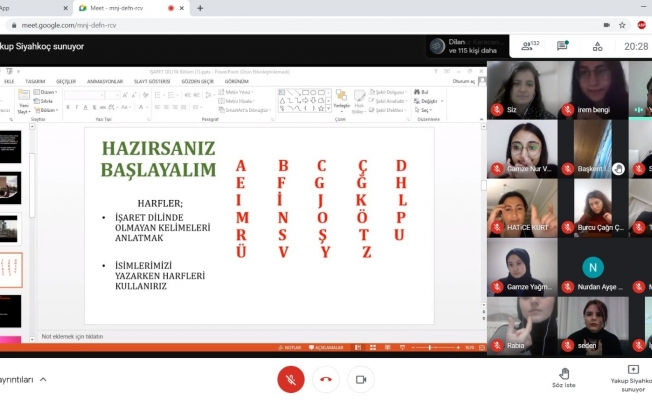Viewport: 652px width, 400px height.
Task: Unmute the microphone in Meet
Action: tap(290, 379)
